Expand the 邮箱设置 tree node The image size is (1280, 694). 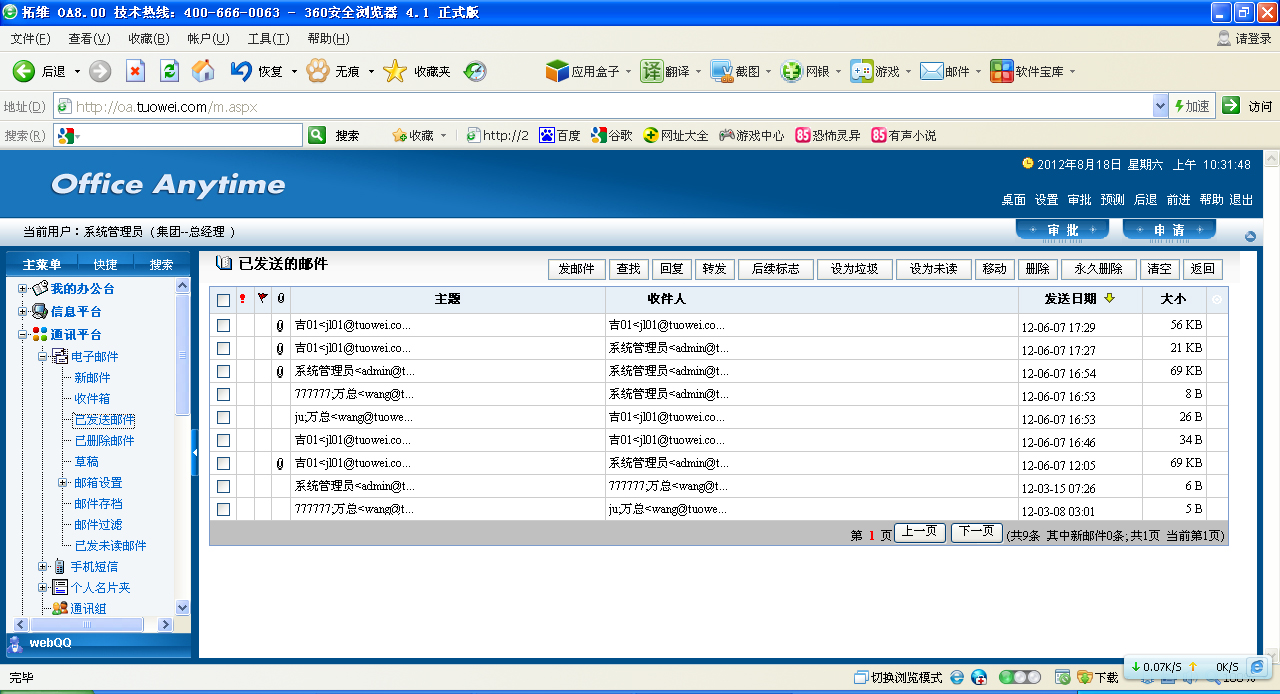click(63, 483)
